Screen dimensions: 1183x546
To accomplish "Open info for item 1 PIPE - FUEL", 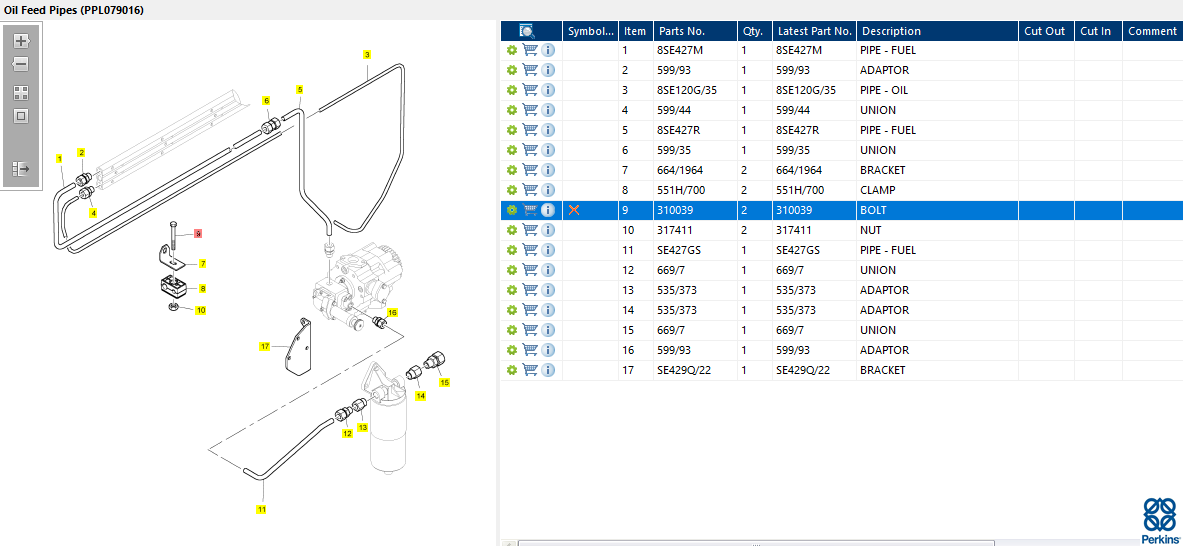I will pos(548,50).
